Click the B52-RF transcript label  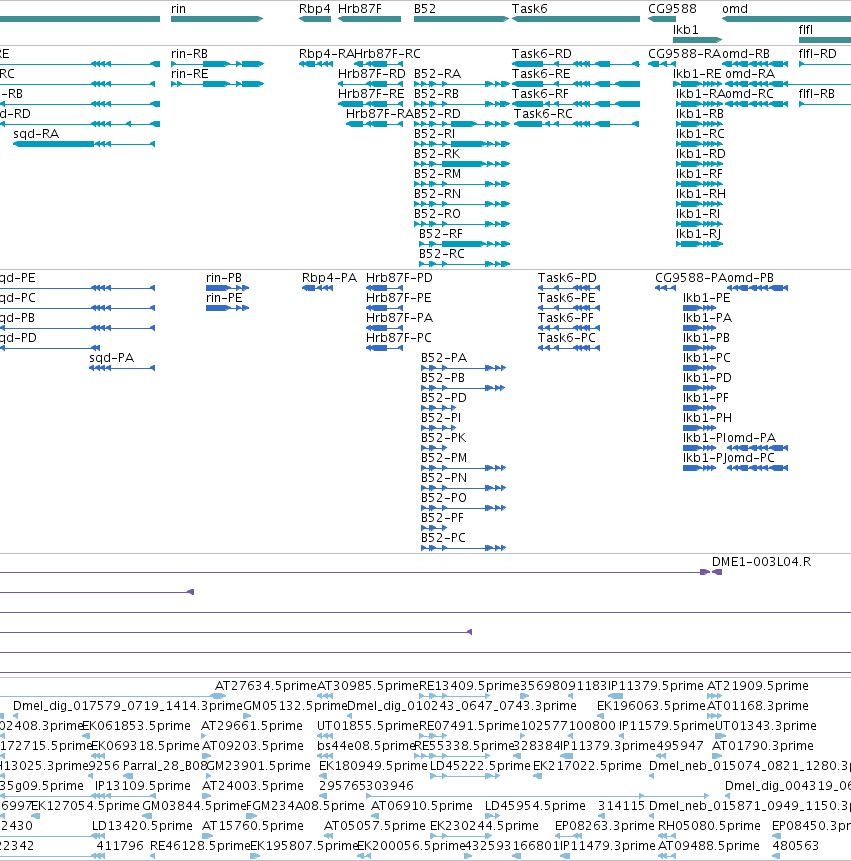point(441,234)
